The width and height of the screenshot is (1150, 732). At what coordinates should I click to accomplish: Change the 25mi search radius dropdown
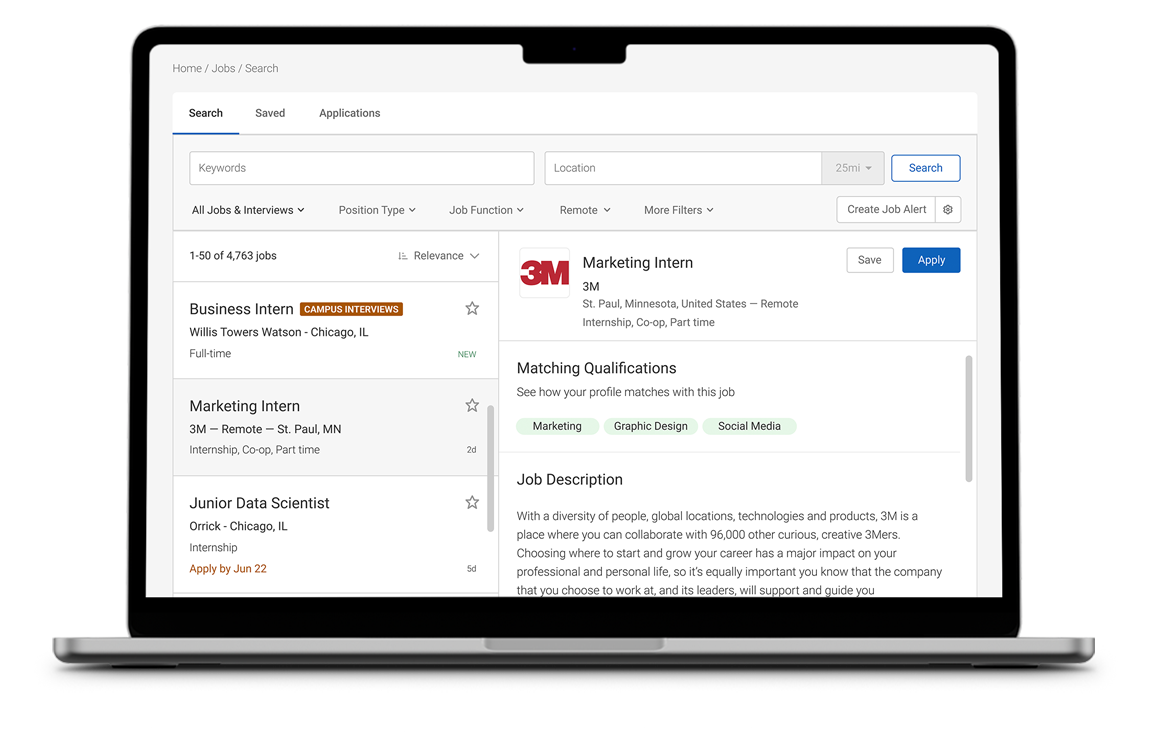point(853,168)
